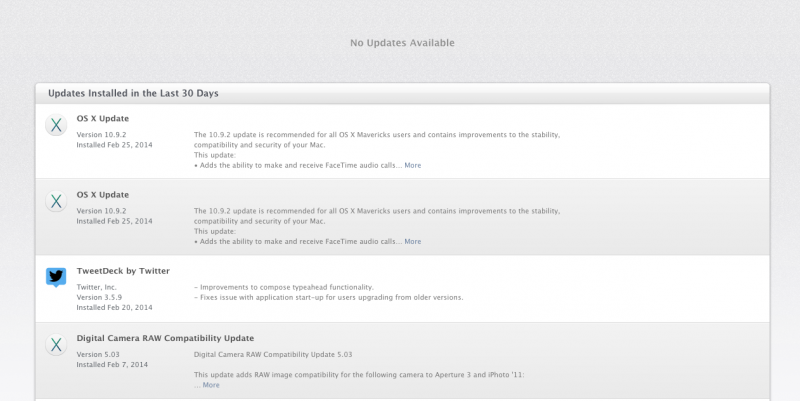800x401 pixels.
Task: Click the "Version 5.03" label
Action: [98, 354]
